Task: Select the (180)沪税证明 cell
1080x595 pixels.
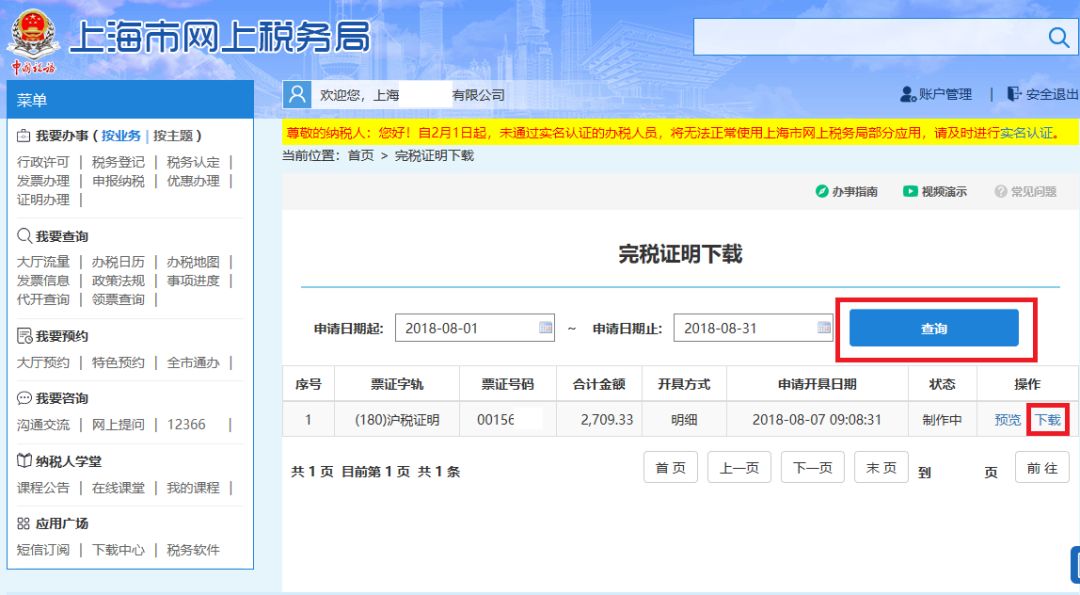Action: 397,419
